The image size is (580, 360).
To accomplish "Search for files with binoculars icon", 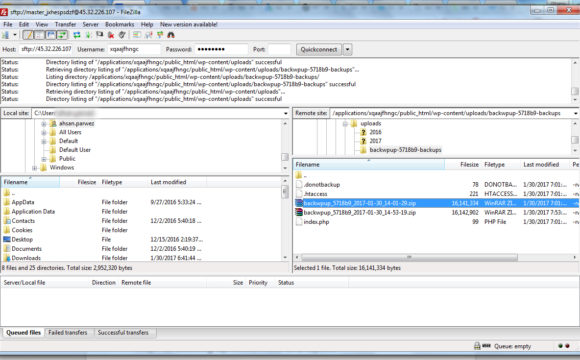I will pos(171,35).
